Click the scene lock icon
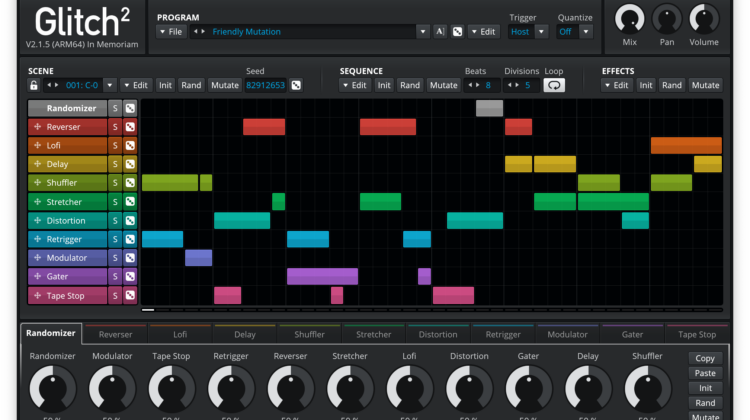750x420 pixels. (33, 85)
